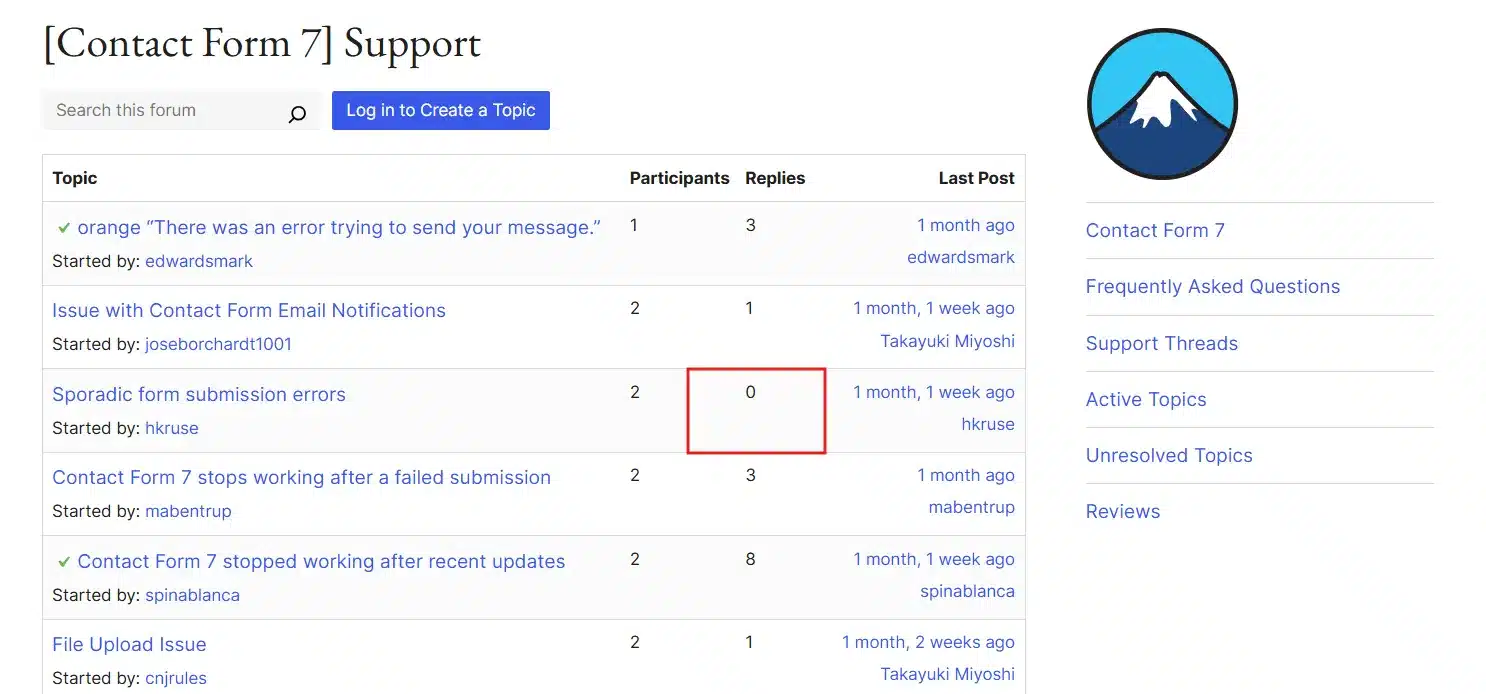Open last post time above hkruse

click(x=934, y=392)
